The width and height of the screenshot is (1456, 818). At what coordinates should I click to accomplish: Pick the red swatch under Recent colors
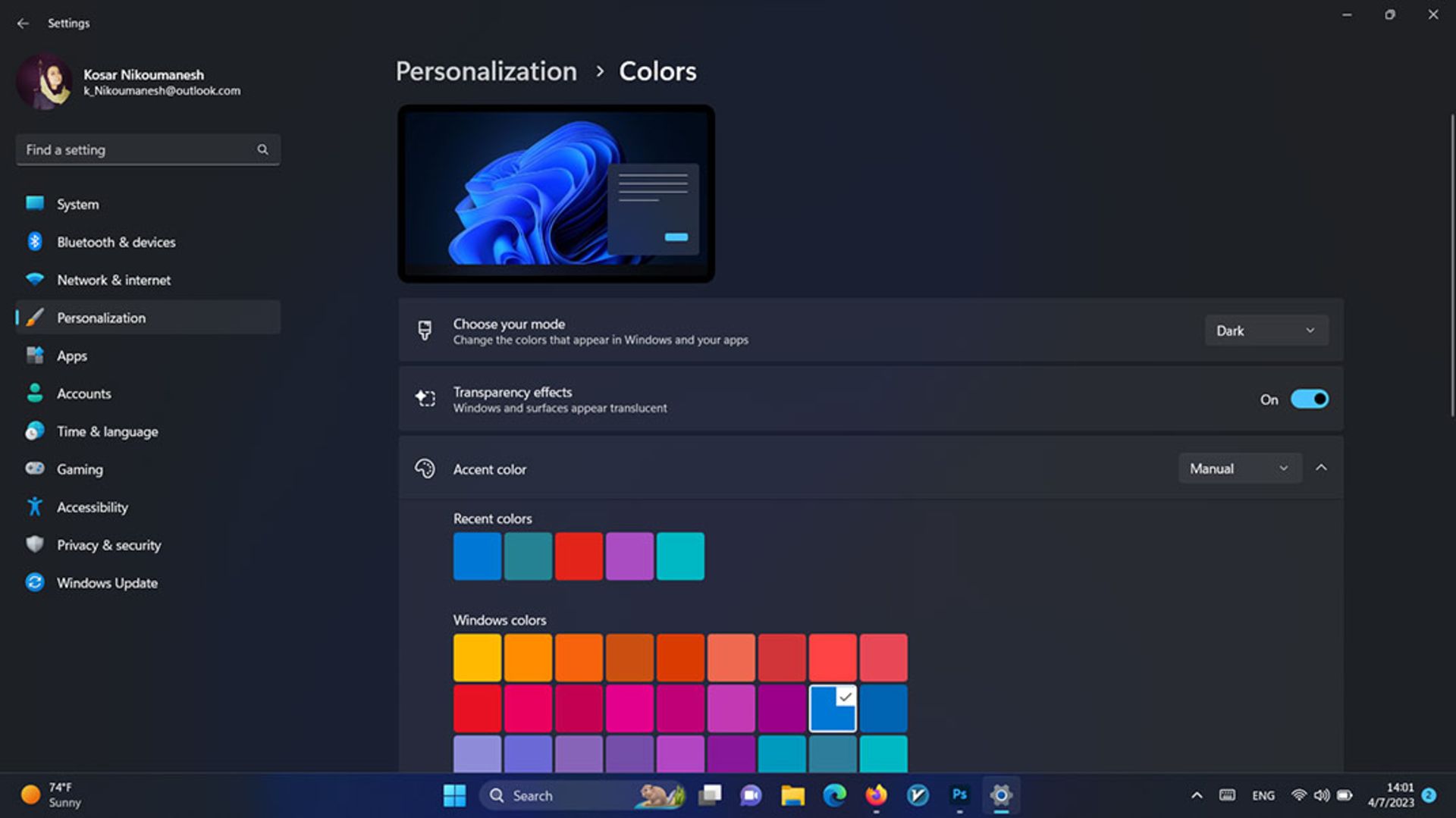coord(579,556)
